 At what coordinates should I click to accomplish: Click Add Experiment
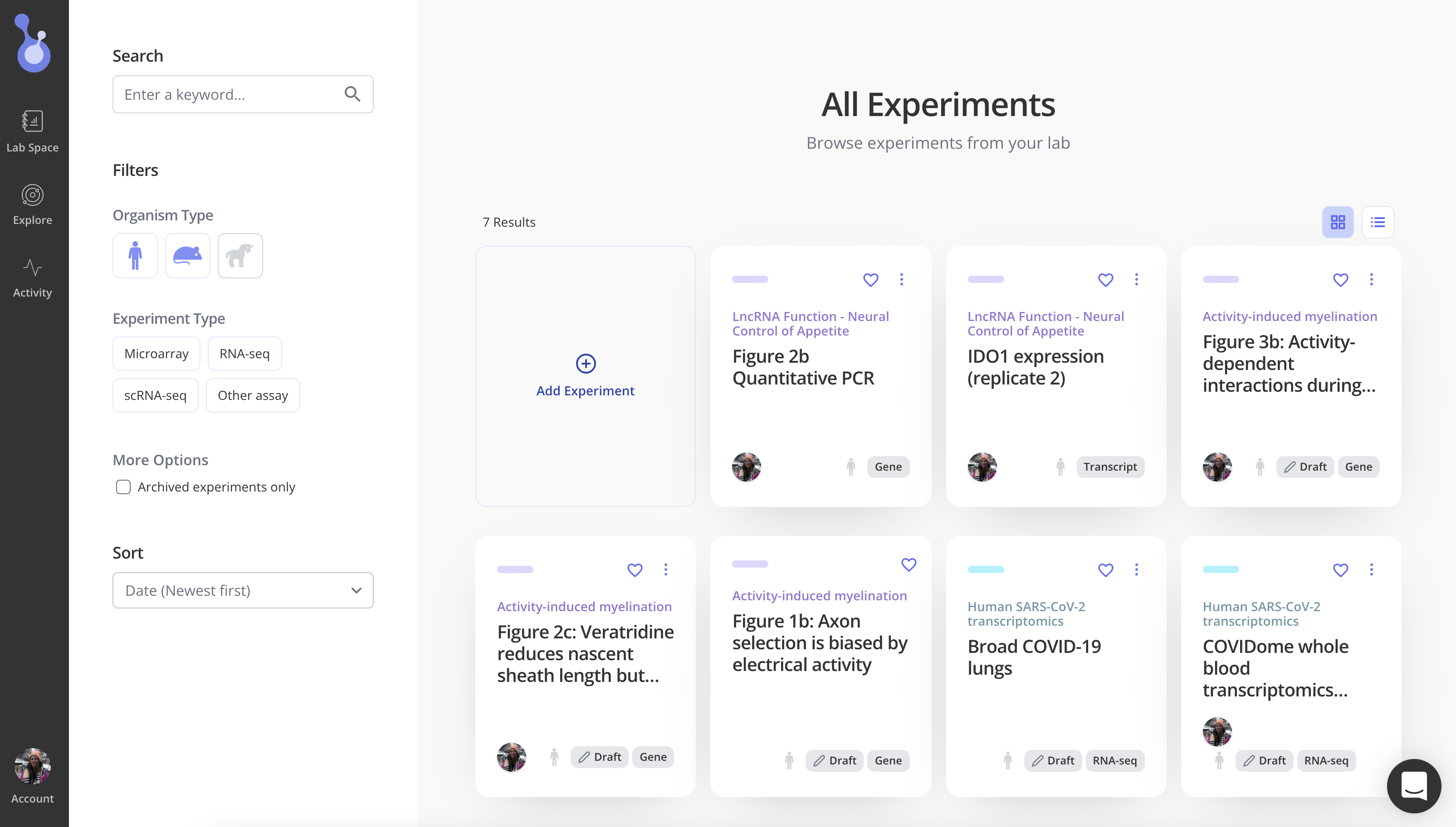(585, 377)
